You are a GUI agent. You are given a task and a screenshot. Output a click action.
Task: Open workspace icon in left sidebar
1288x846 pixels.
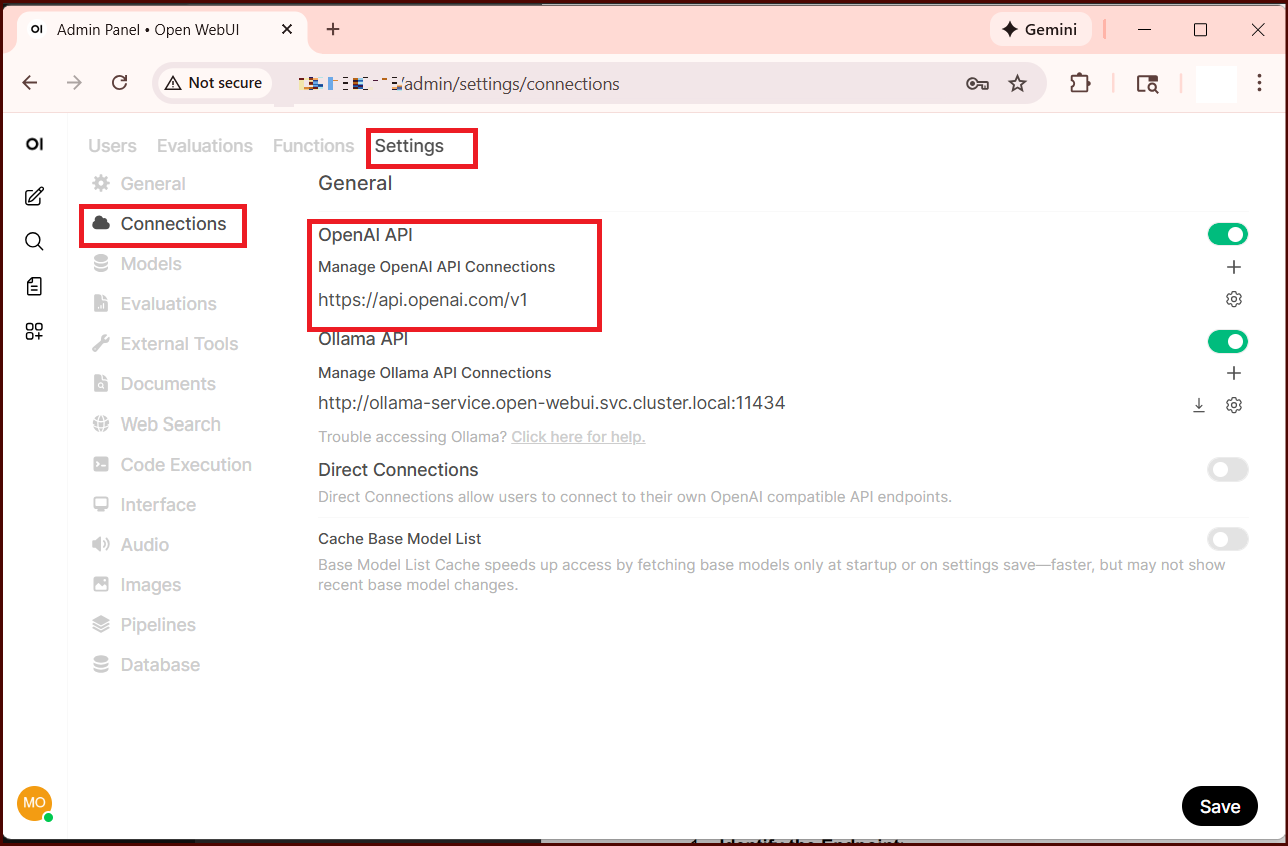point(34,332)
